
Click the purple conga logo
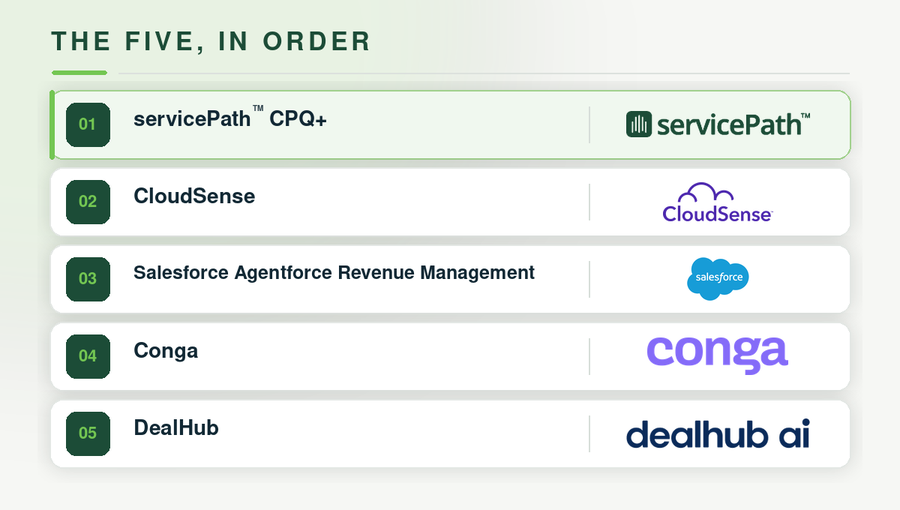click(717, 355)
